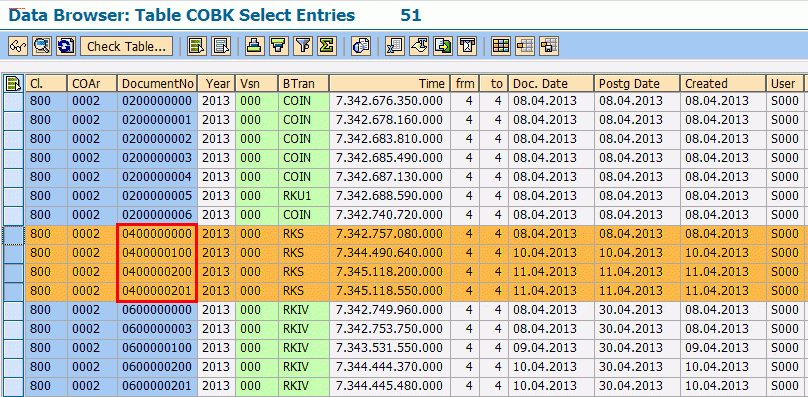Click the local file export icon

click(x=443, y=46)
